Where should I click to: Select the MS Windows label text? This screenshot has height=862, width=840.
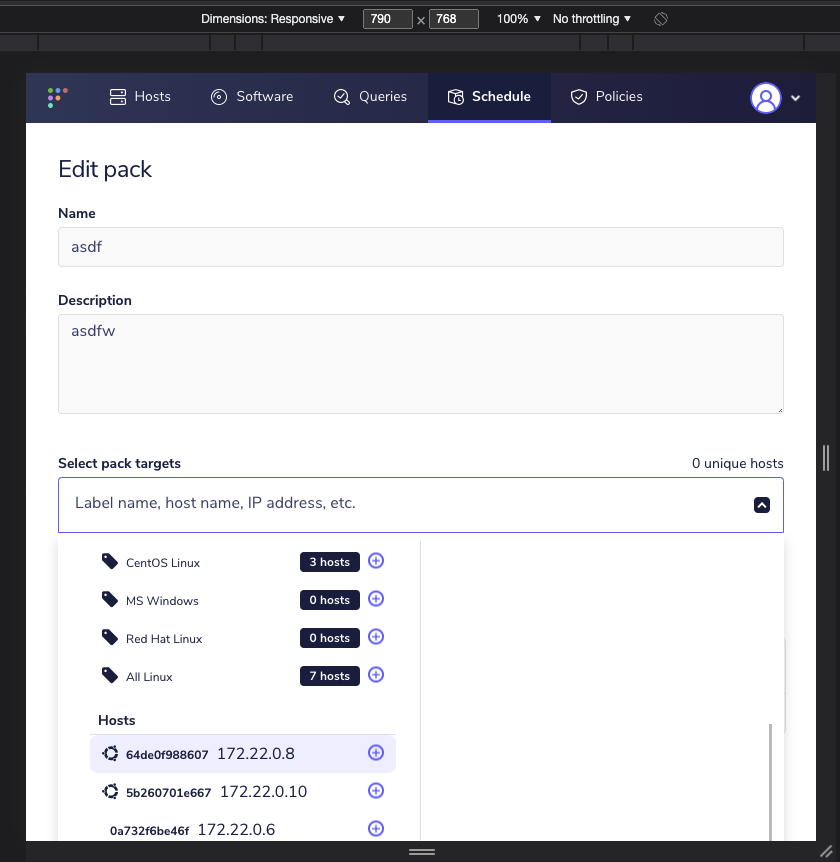pos(162,601)
